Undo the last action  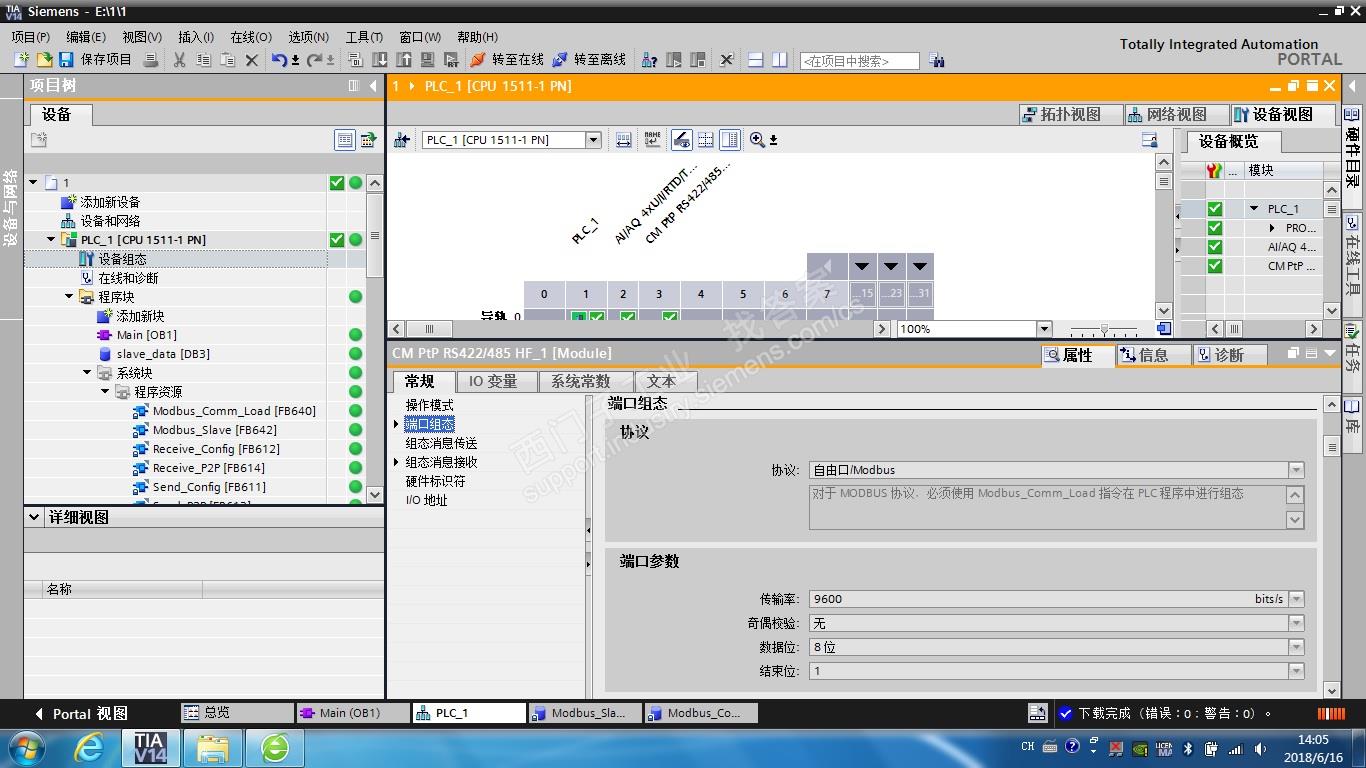pos(279,60)
